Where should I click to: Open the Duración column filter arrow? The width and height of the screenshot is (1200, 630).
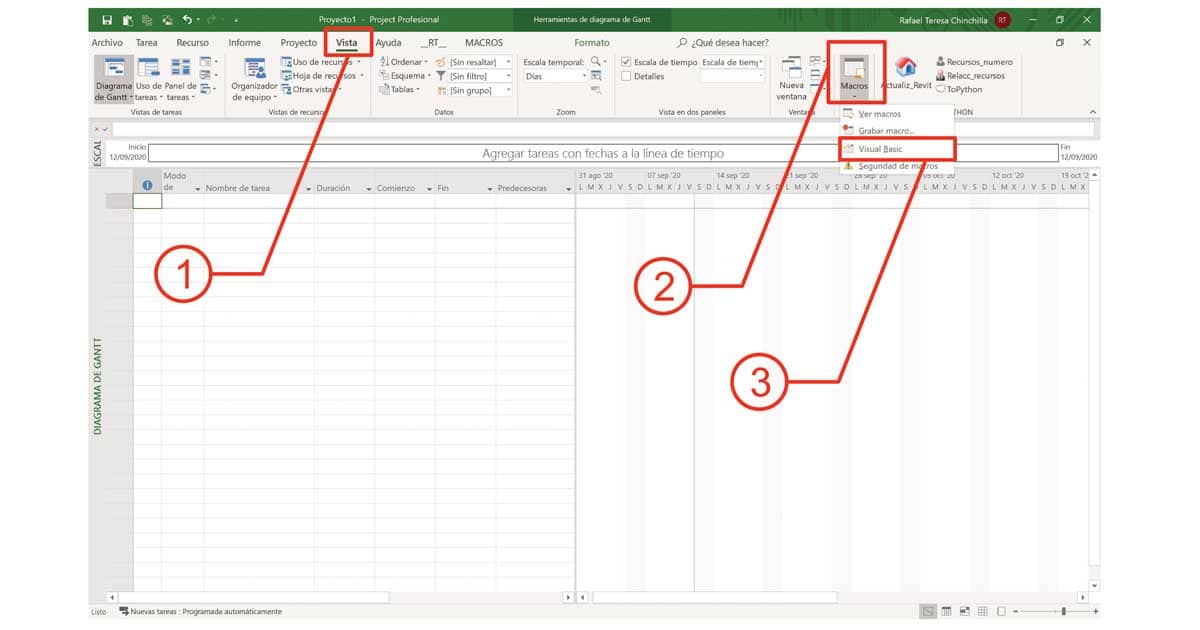pos(368,189)
